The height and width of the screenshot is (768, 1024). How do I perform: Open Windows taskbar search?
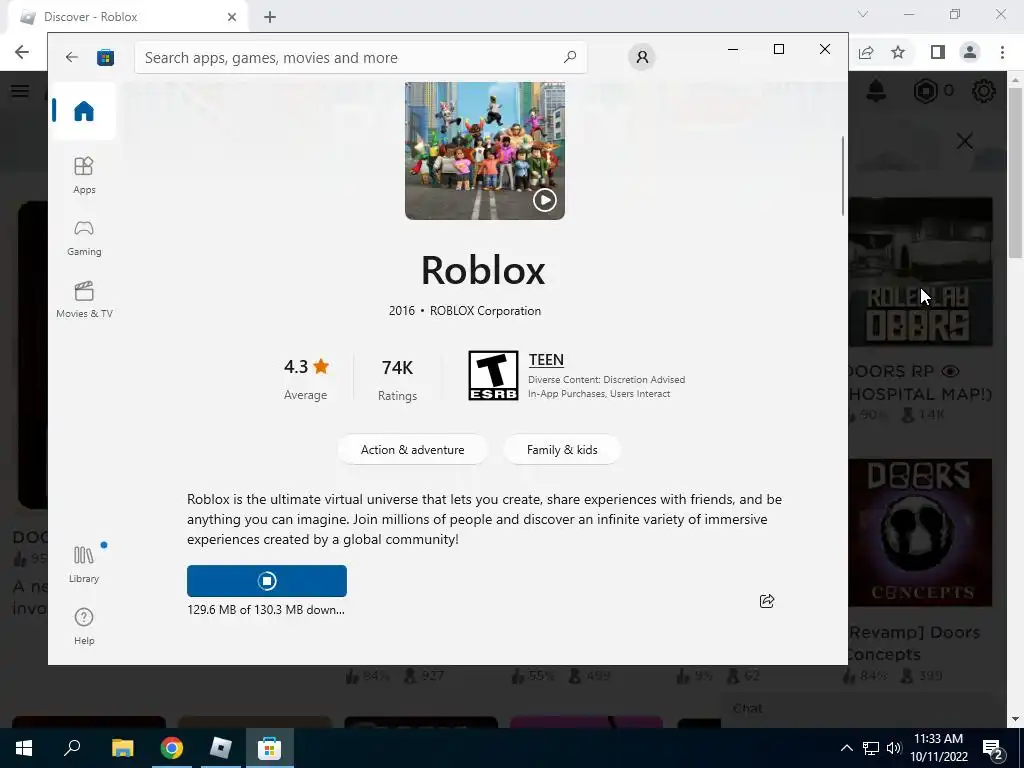click(x=72, y=748)
